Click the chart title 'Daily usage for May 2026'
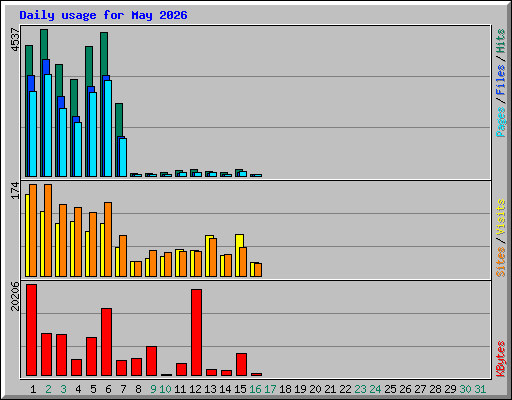This screenshot has height=400, width=512. tap(103, 15)
